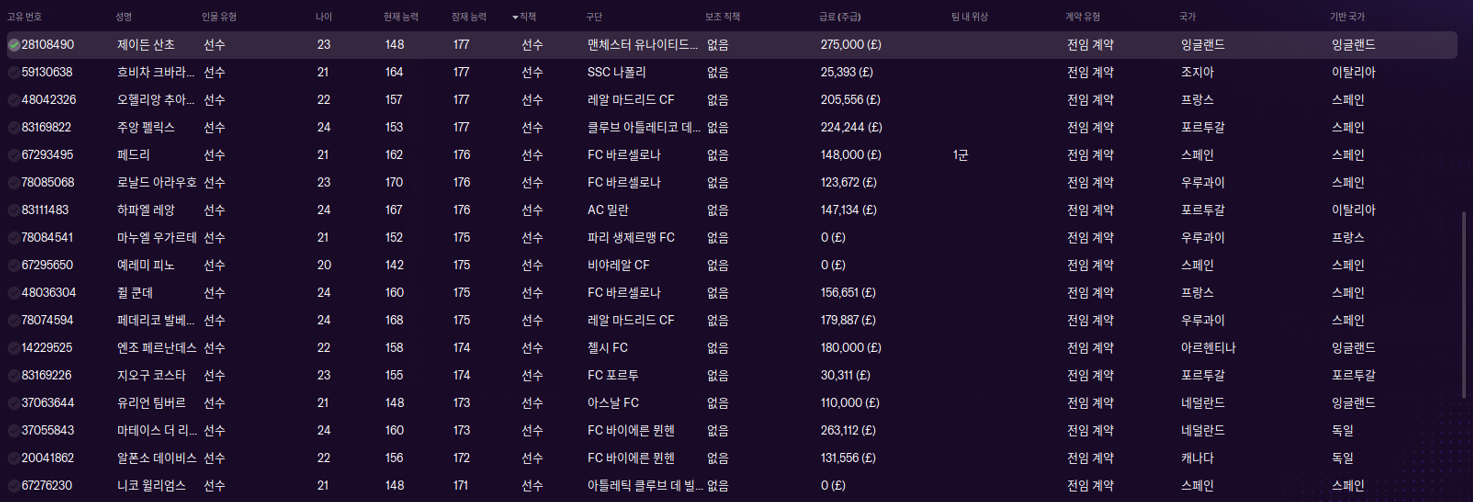Tick the selection circle for ID 59130638
Screen dimensions: 1473x502
point(14,72)
